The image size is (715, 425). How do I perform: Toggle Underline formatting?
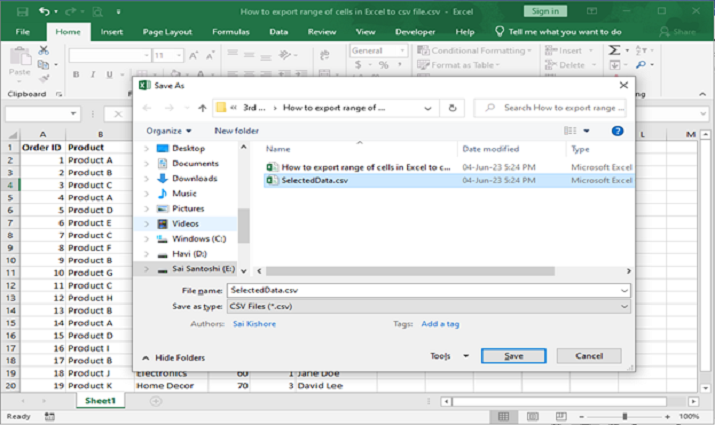tap(109, 74)
